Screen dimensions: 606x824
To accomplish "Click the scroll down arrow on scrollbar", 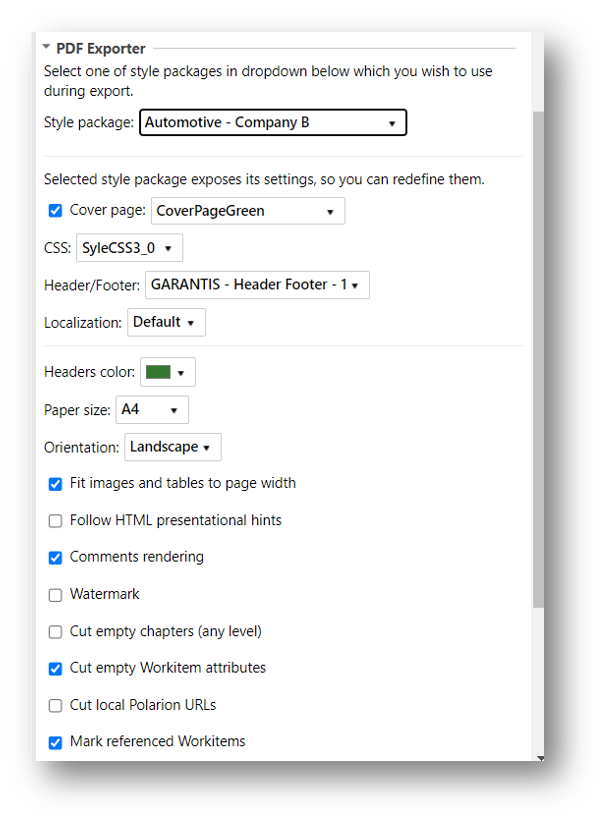I will pyautogui.click(x=540, y=758).
